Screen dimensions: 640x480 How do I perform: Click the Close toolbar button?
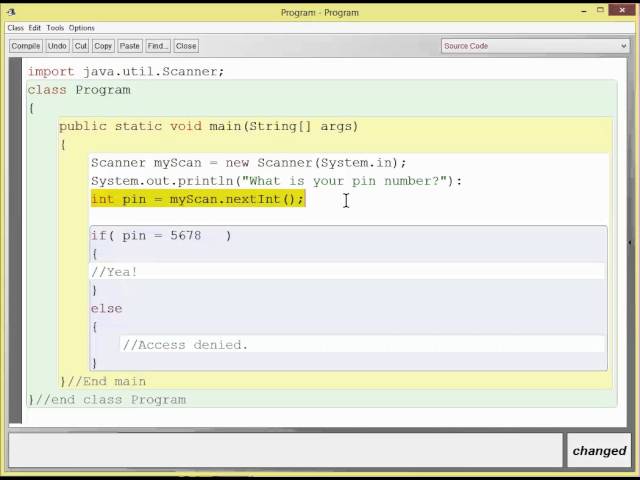coord(186,46)
